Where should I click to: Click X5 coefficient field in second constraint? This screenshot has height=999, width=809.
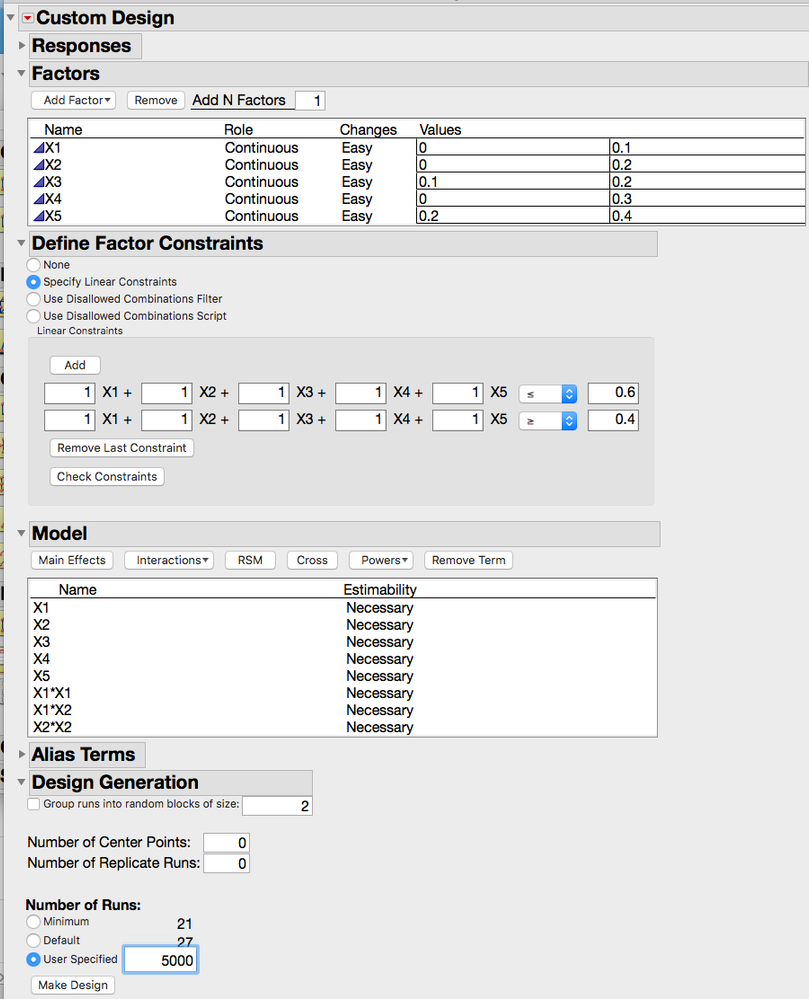457,420
